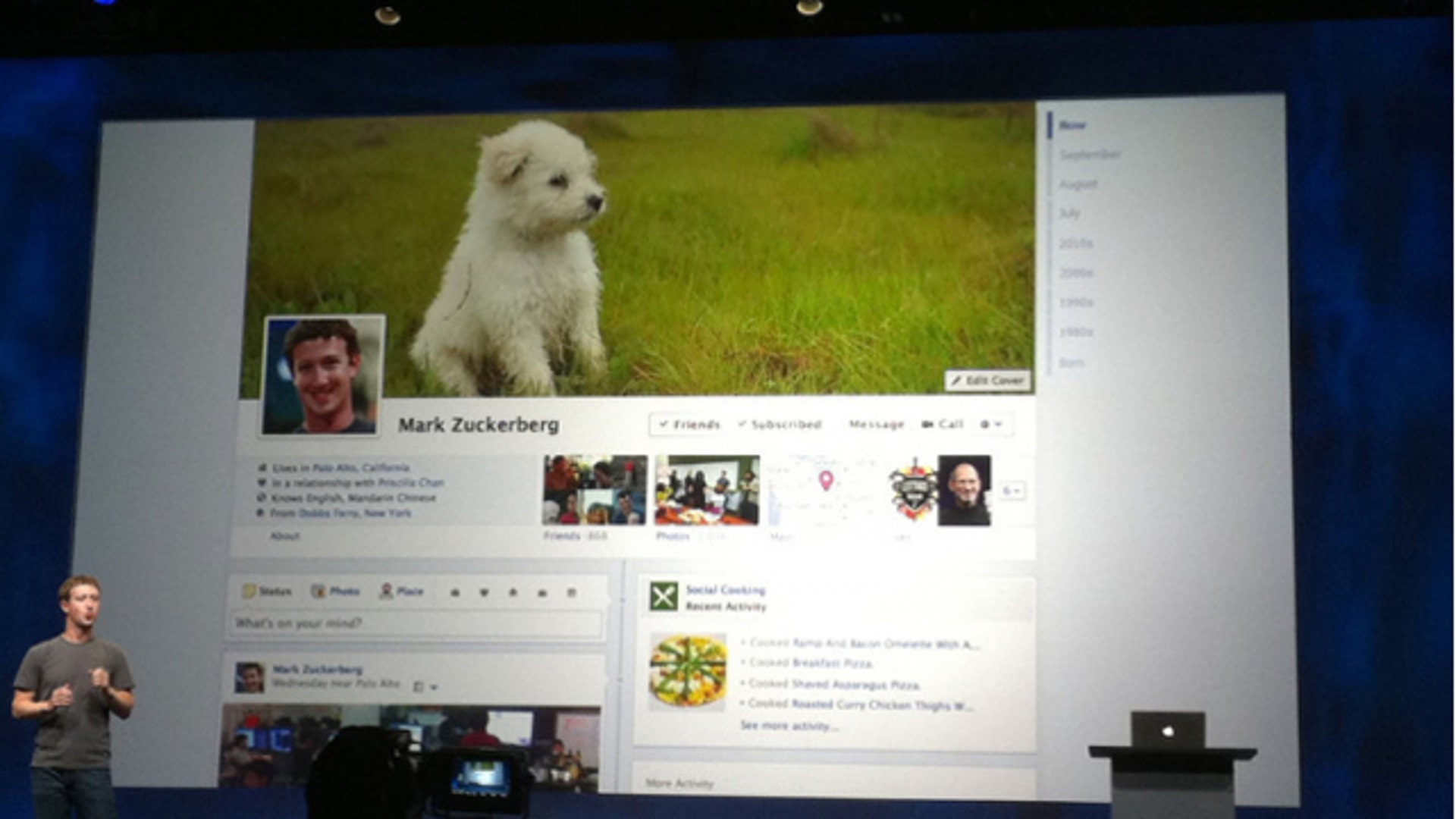Open the "See more activity" link
Image resolution: width=1456 pixels, height=819 pixels.
coord(787,726)
